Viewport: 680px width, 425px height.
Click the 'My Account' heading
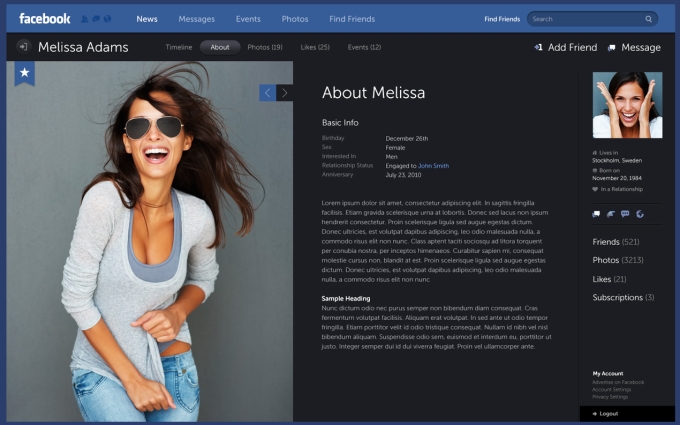point(608,373)
